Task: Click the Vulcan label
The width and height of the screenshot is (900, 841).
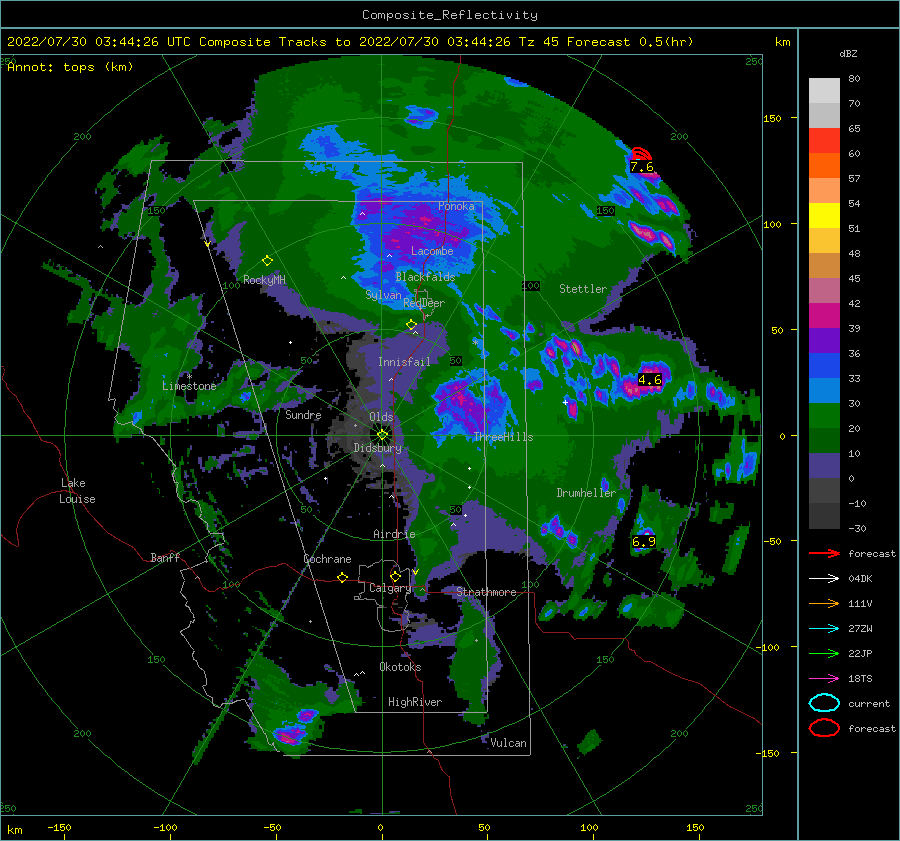Action: coord(509,743)
